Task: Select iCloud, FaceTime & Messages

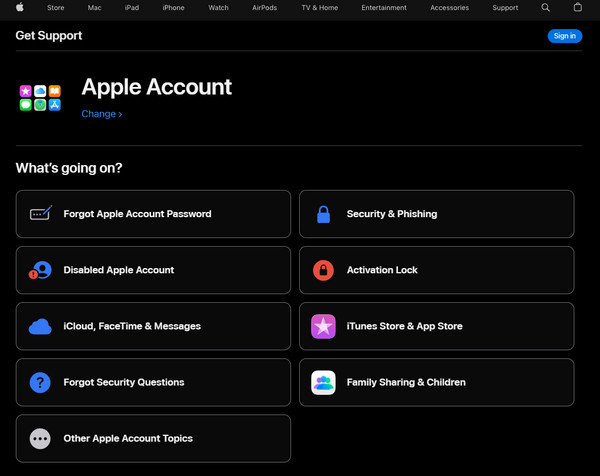Action: pyautogui.click(x=153, y=326)
